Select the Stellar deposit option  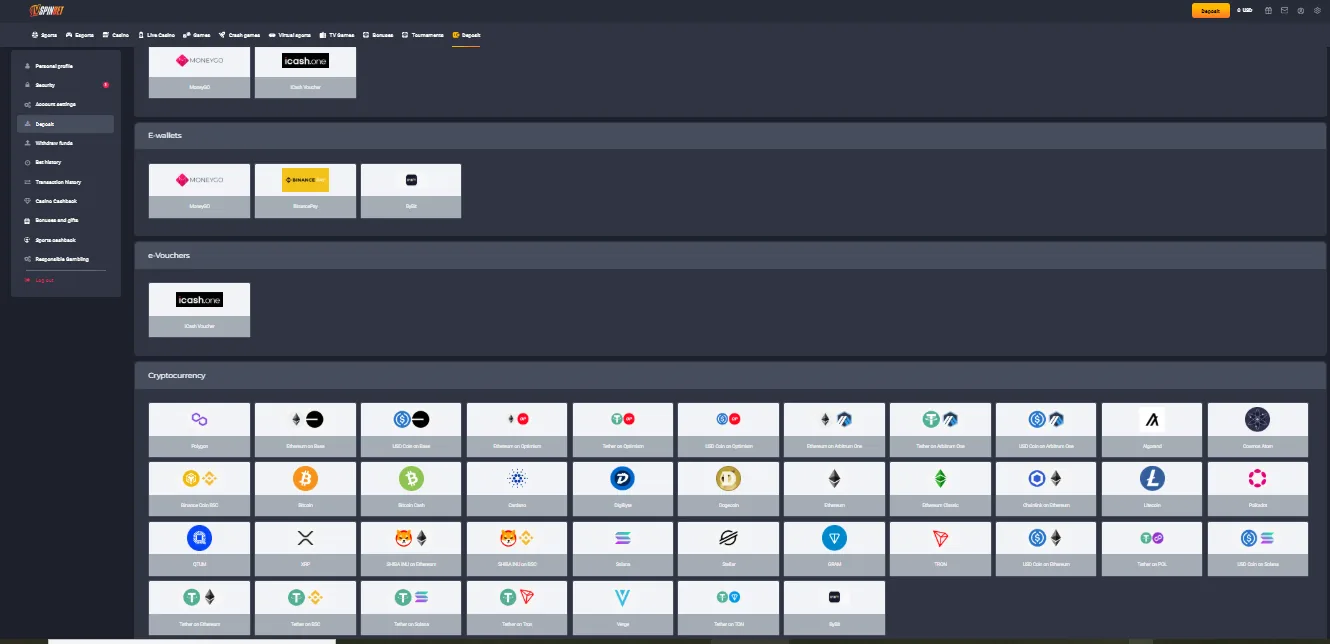tap(729, 548)
